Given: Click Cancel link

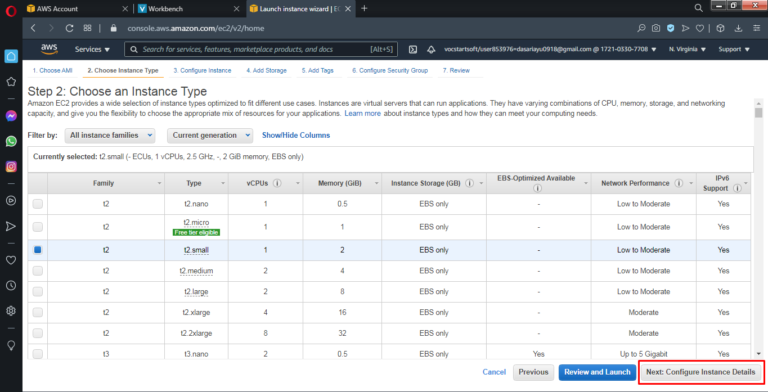Looking at the screenshot, I should click(494, 372).
